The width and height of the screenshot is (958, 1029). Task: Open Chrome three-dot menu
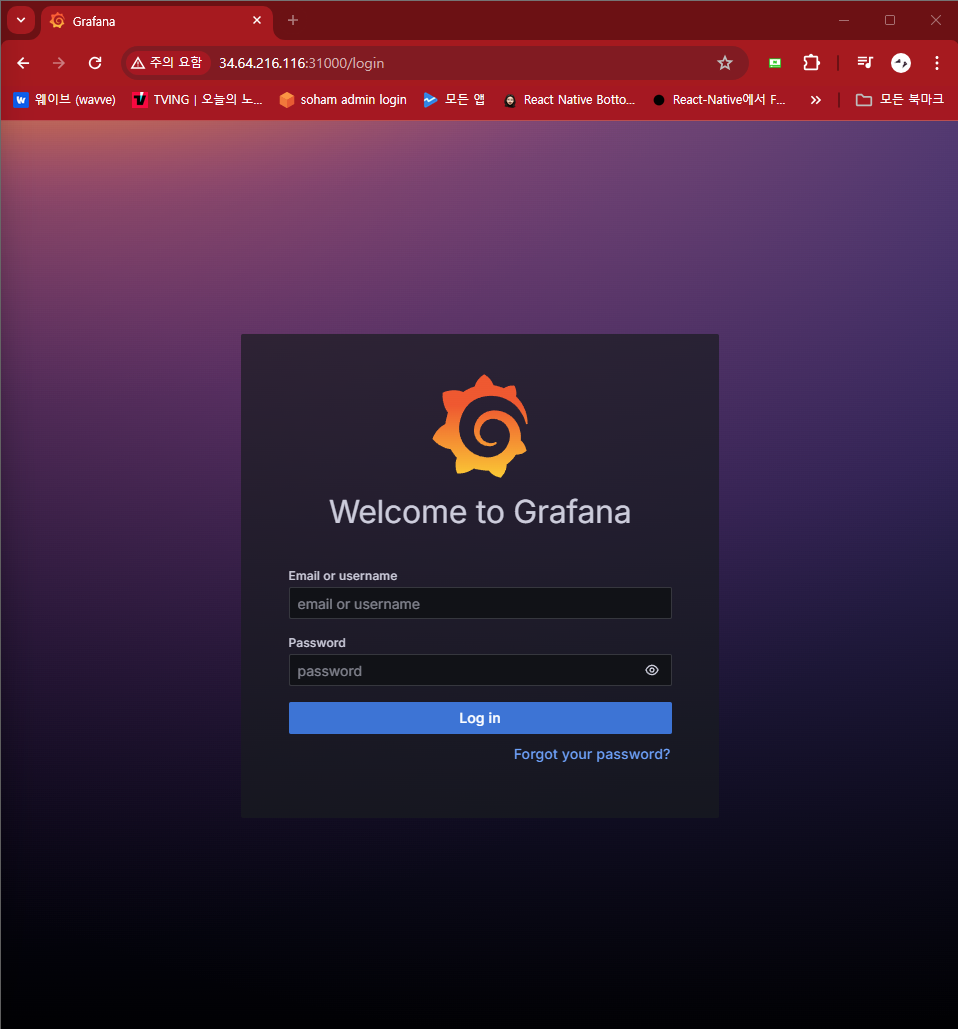coord(936,63)
